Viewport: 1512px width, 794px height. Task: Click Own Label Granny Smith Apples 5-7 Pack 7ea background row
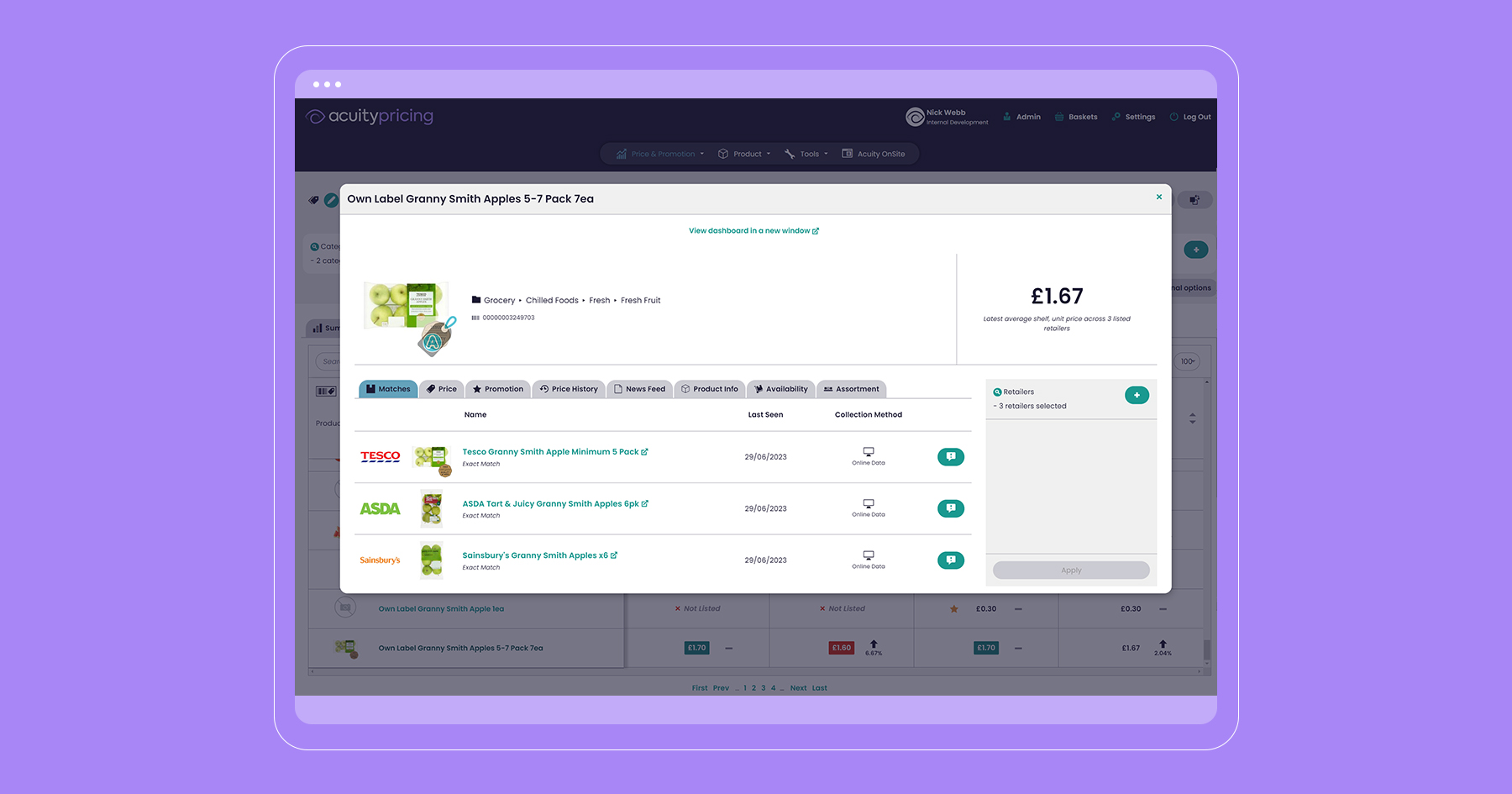(460, 649)
